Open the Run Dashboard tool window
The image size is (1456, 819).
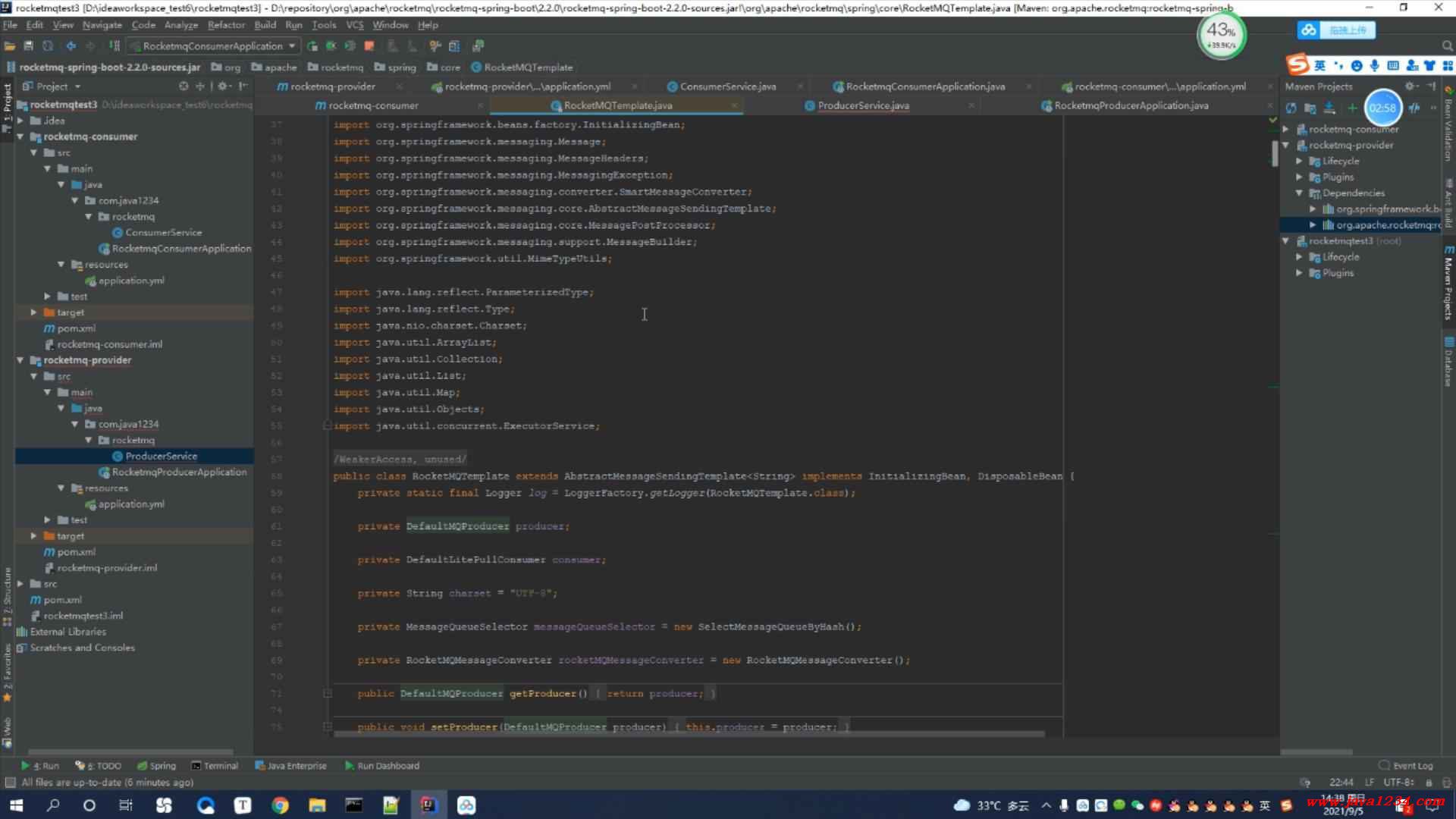[382, 766]
